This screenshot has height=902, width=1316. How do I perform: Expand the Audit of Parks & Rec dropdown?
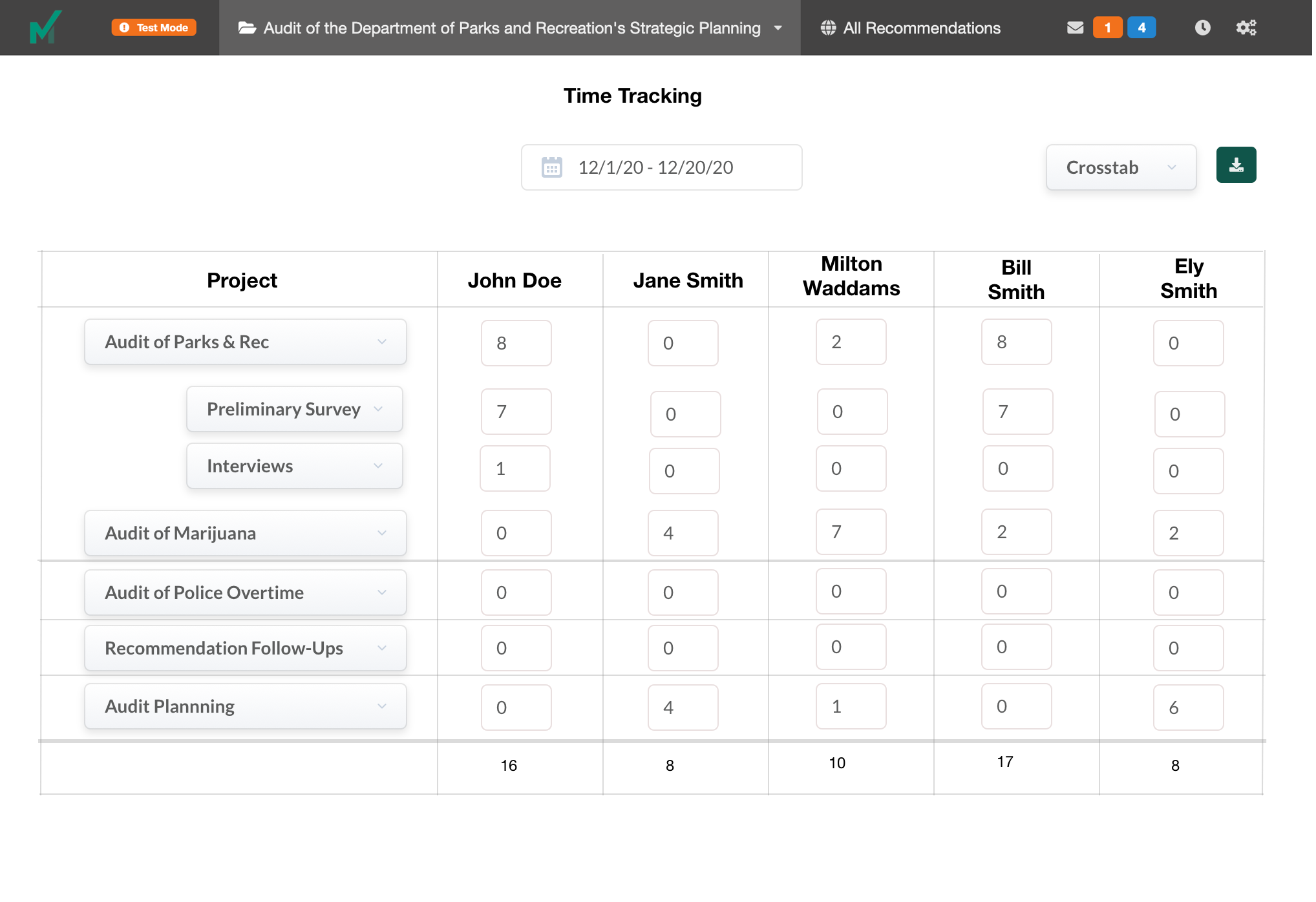pyautogui.click(x=245, y=342)
